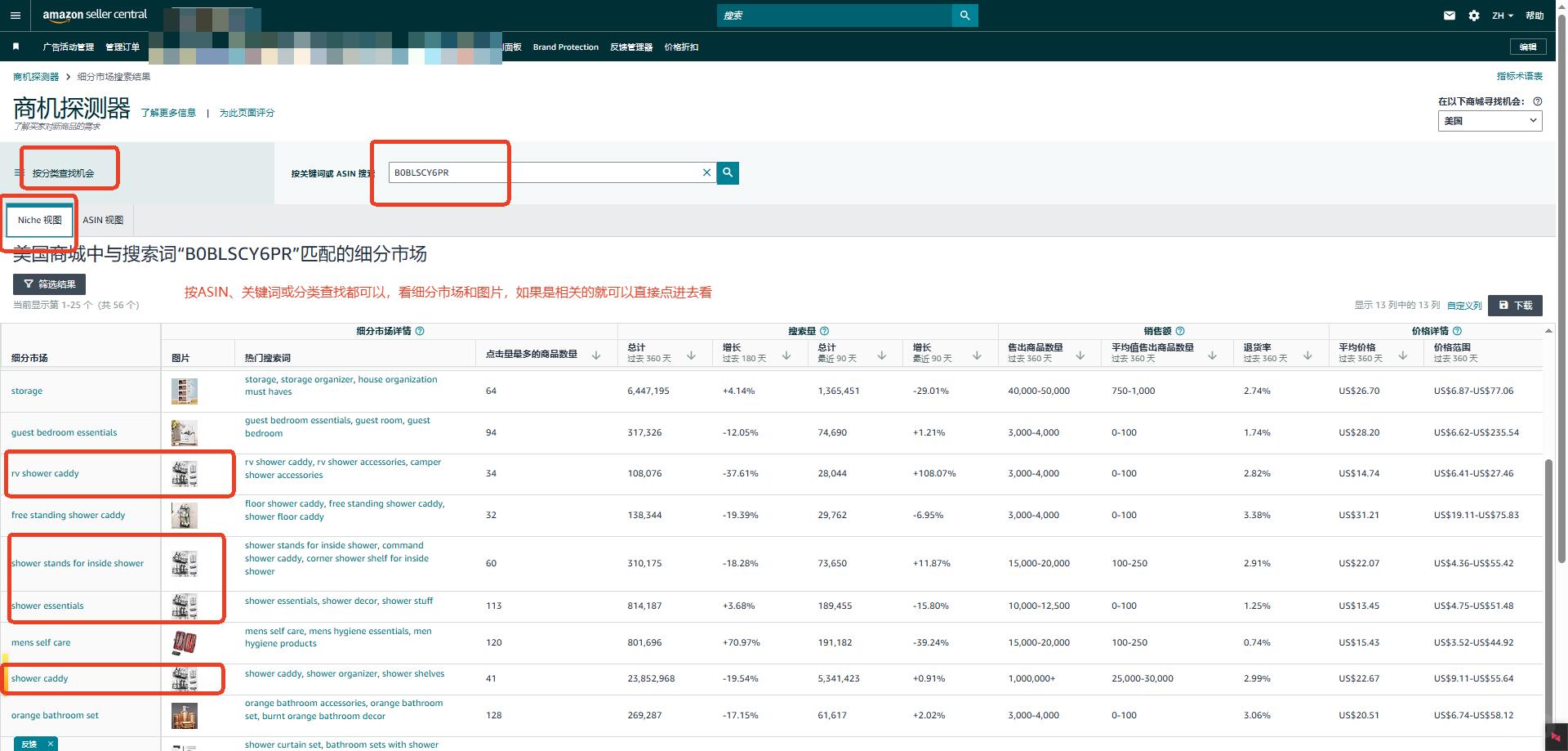Click the 商机探测器 breadcrumb link
The image size is (1568, 751).
click(x=36, y=77)
